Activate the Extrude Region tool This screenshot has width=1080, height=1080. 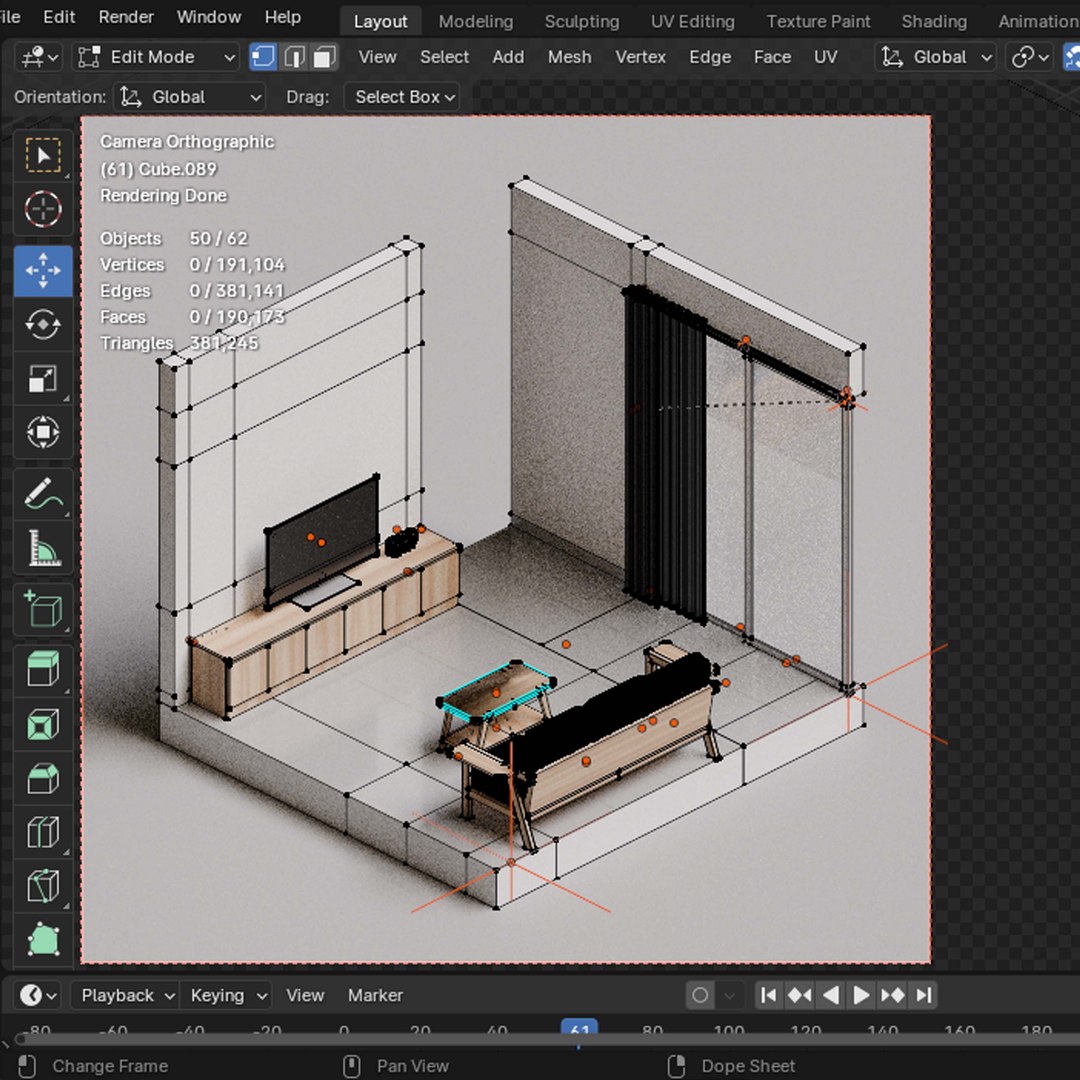tap(43, 669)
